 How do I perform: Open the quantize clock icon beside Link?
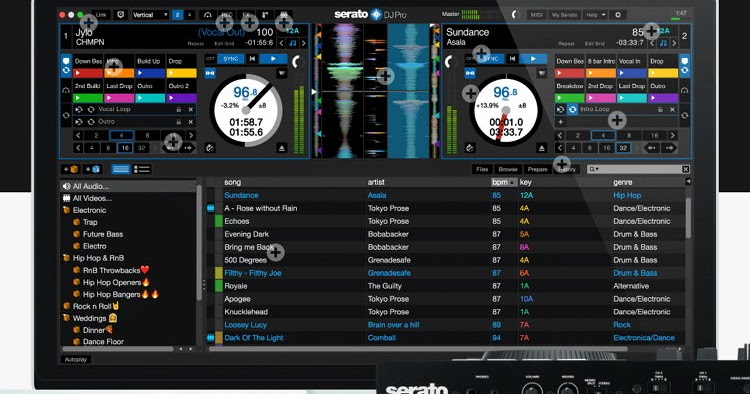click(x=120, y=15)
